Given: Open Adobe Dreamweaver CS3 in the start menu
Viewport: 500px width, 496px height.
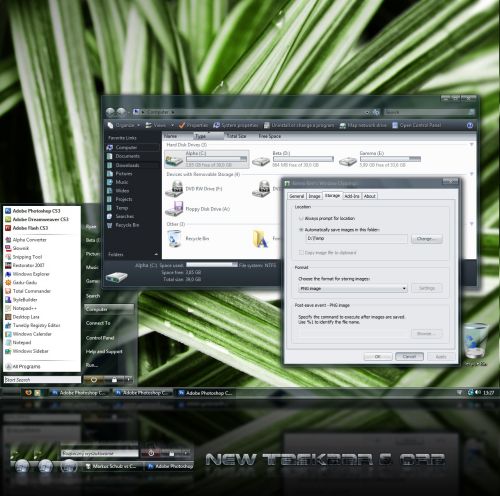Looking at the screenshot, I should click(x=37, y=219).
